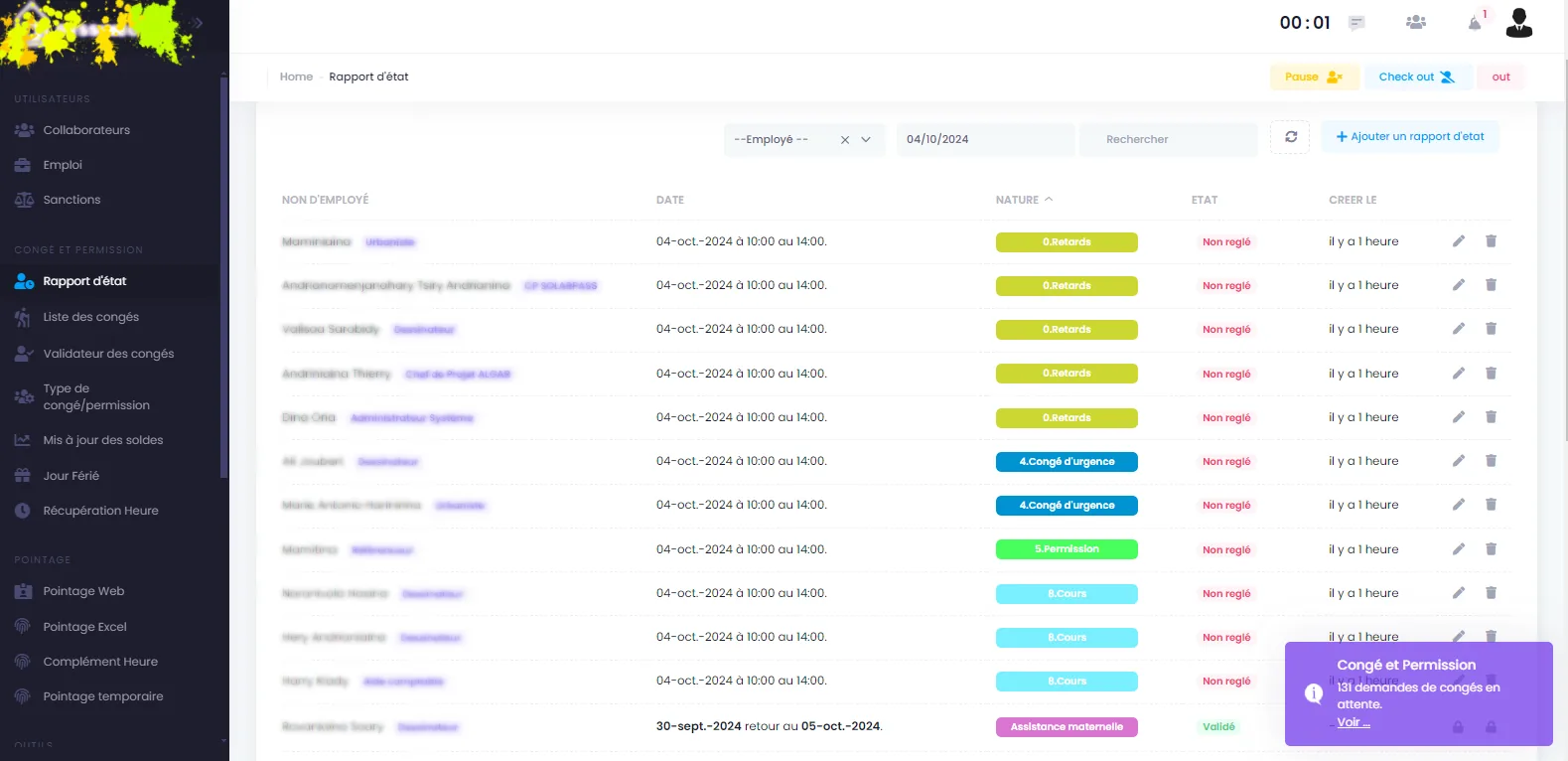Viewport: 1568px width, 761px height.
Task: Open the chat messages icon in header
Action: tap(1356, 23)
